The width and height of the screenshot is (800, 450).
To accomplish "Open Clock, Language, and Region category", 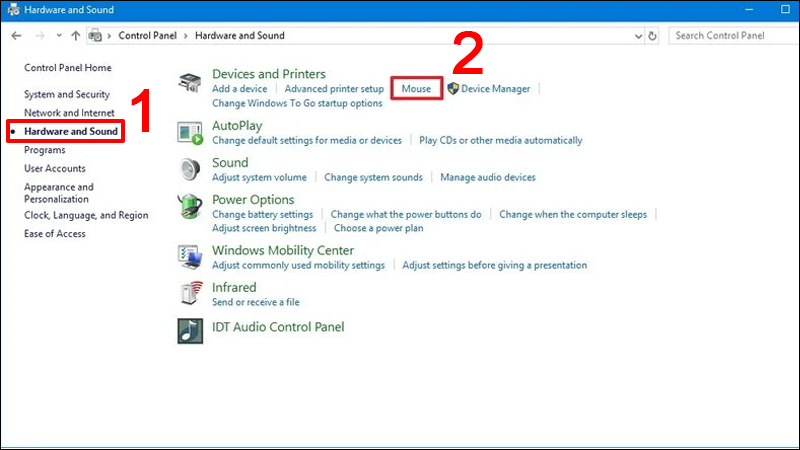I will coord(86,215).
